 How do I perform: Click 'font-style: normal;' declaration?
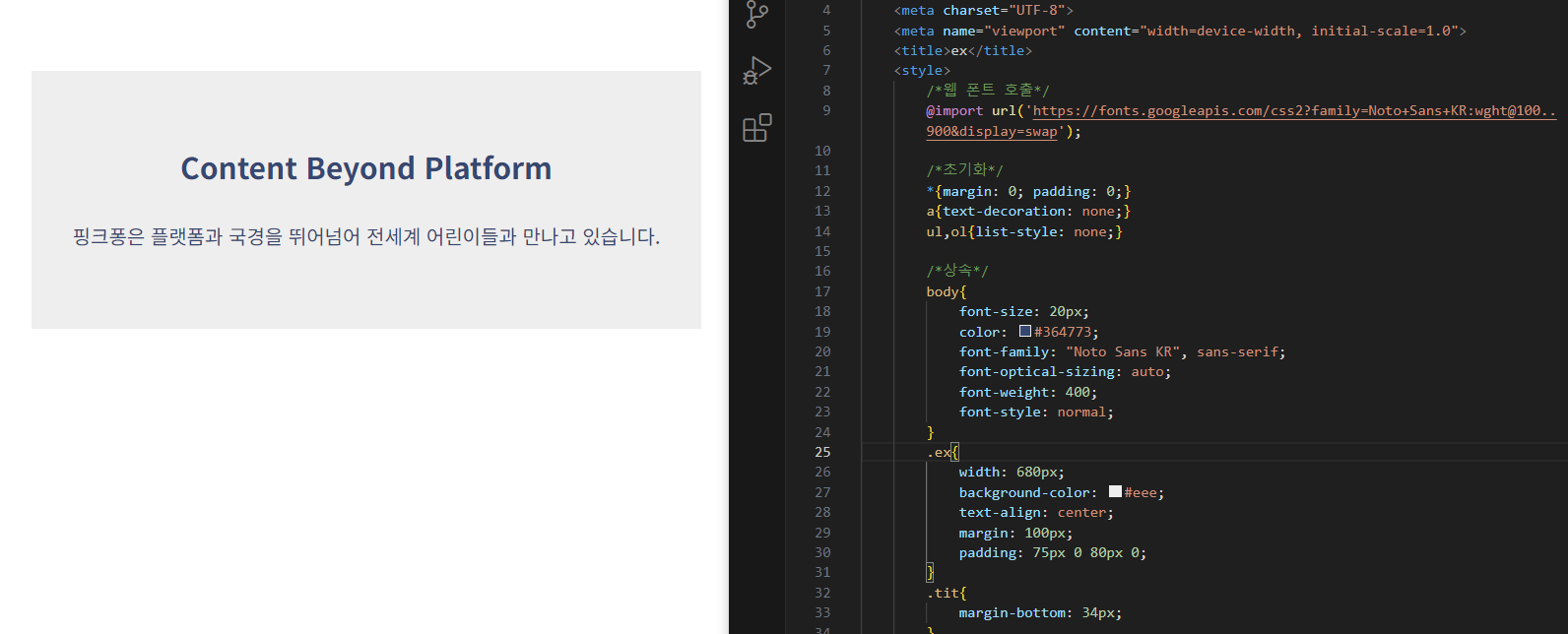pos(1036,412)
